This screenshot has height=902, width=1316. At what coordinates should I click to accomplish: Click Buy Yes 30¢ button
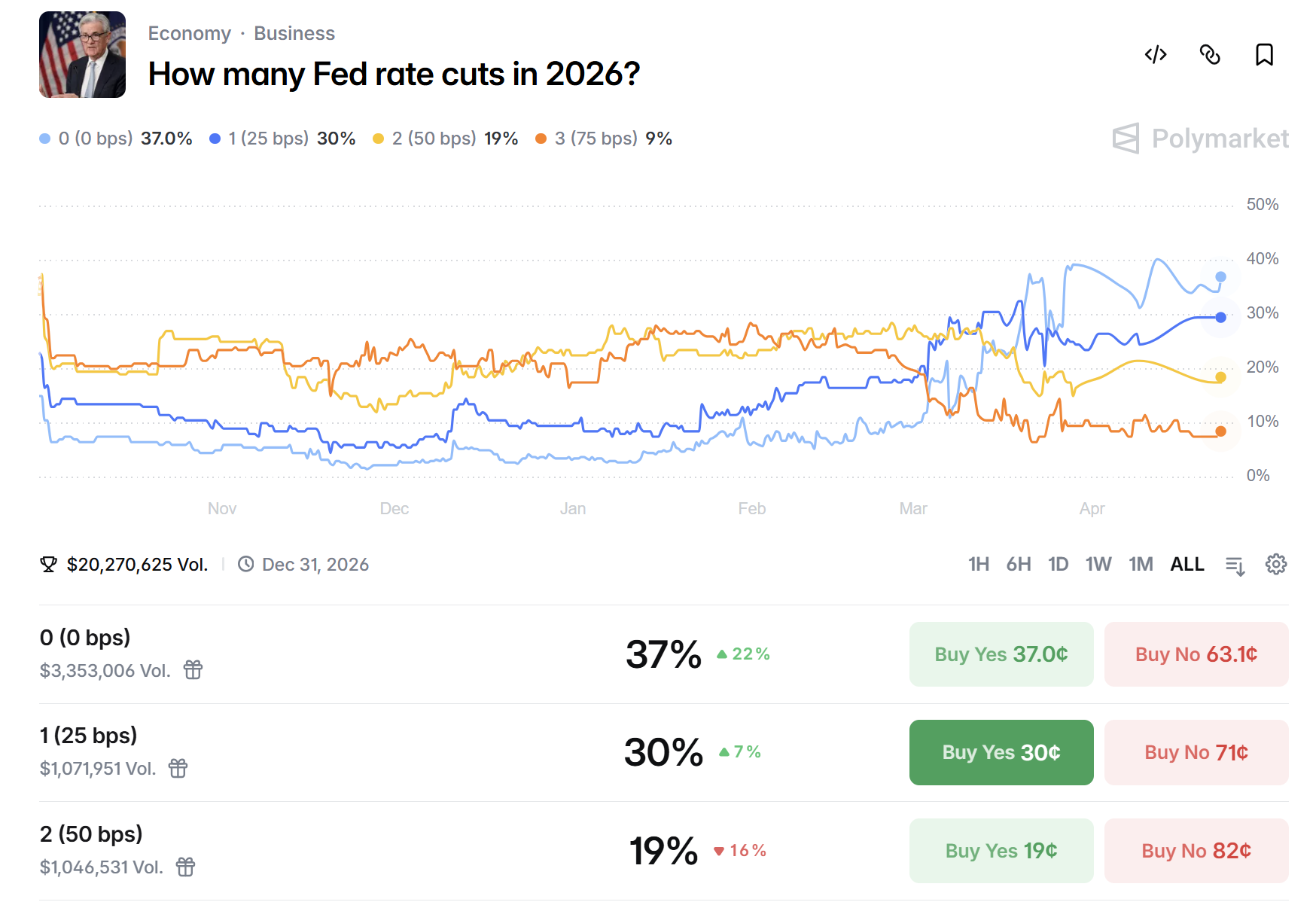[1001, 753]
